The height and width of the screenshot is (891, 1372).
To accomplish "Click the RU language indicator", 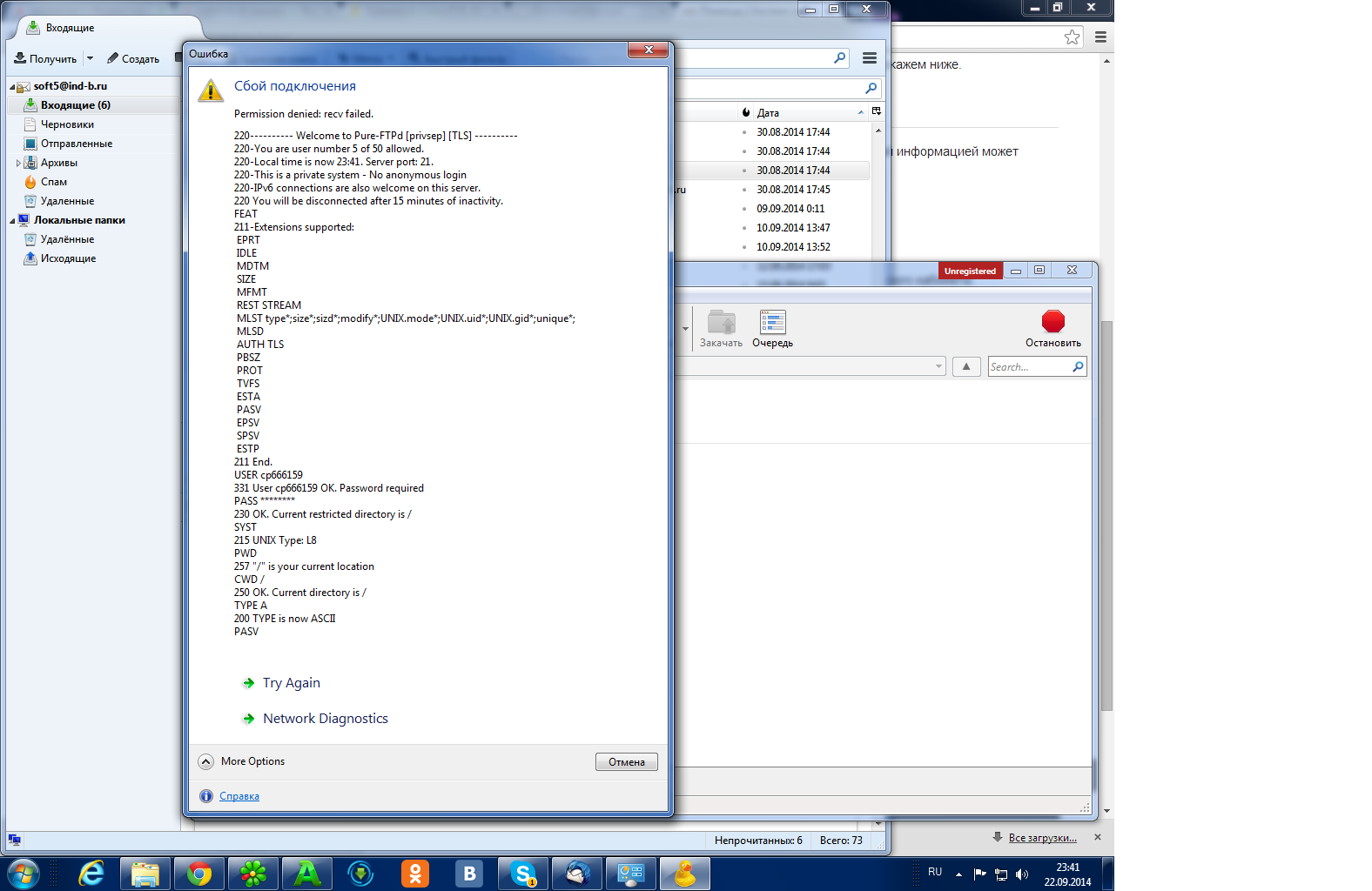I will coord(935,872).
